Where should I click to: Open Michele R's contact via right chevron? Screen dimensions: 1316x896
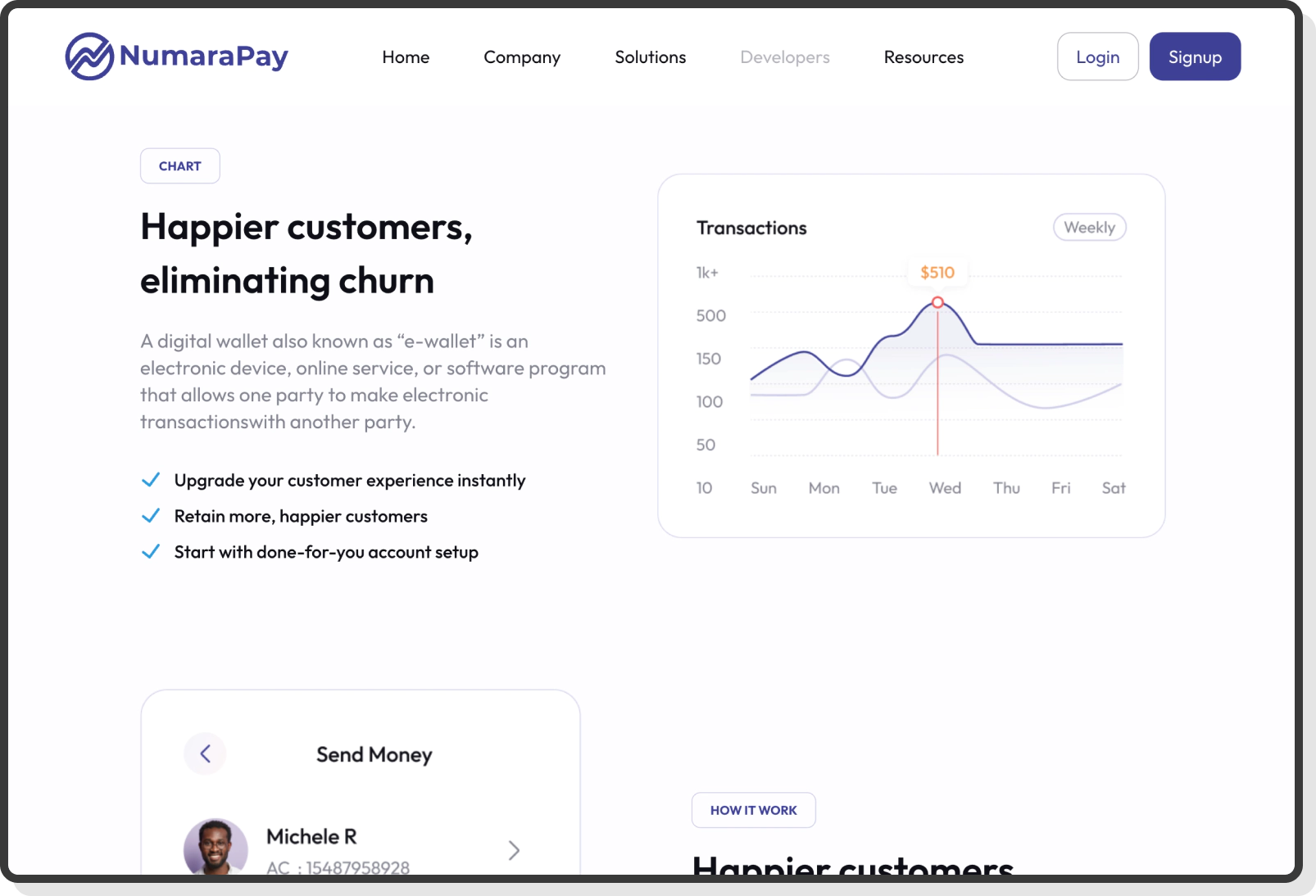pyautogui.click(x=514, y=850)
